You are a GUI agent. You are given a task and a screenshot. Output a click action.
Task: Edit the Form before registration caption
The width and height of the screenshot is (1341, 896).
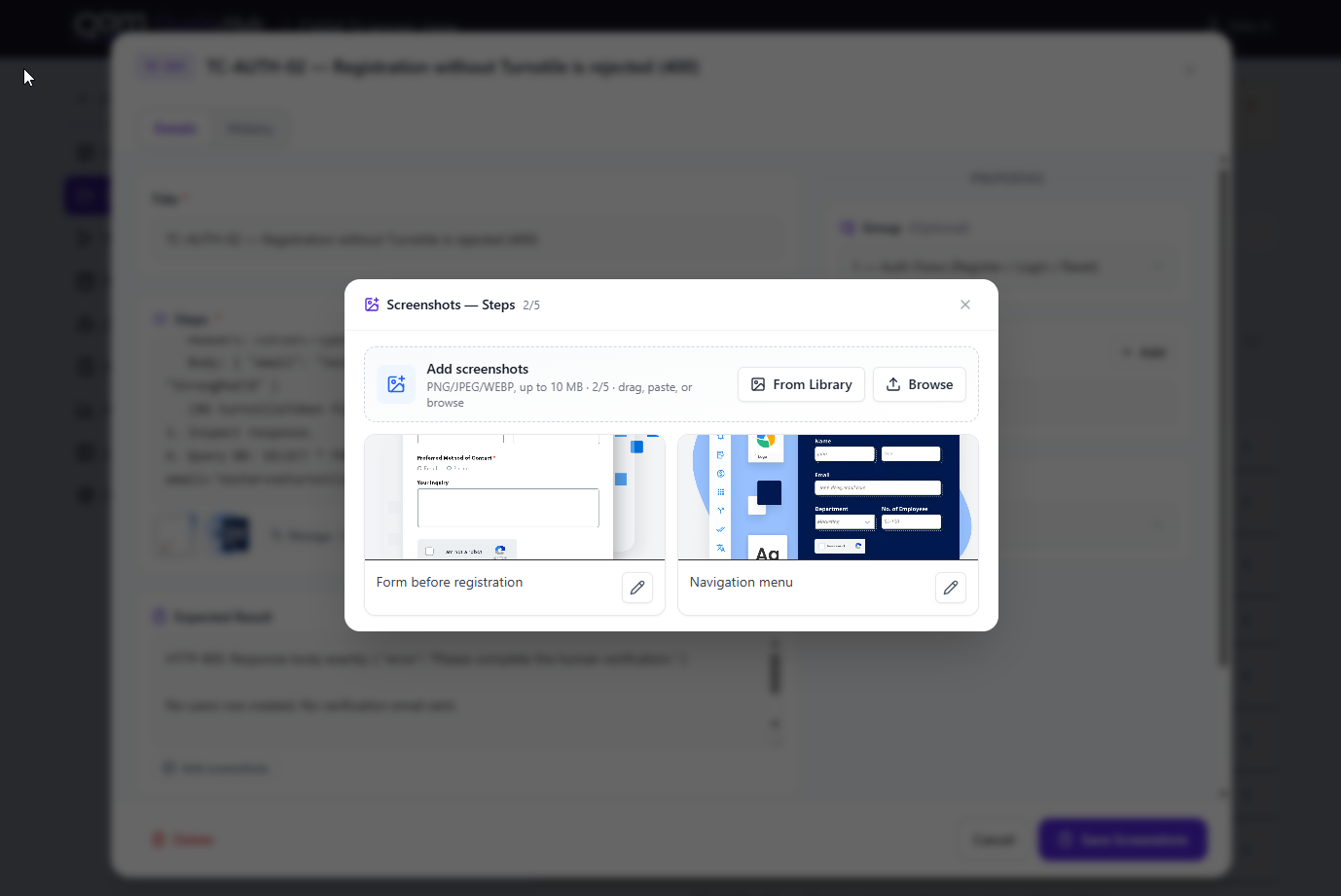(637, 588)
